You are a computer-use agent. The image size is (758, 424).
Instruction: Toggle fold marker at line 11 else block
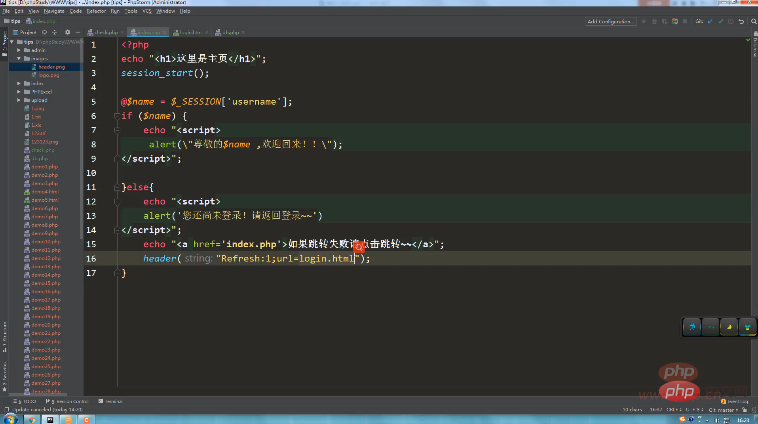(x=117, y=187)
